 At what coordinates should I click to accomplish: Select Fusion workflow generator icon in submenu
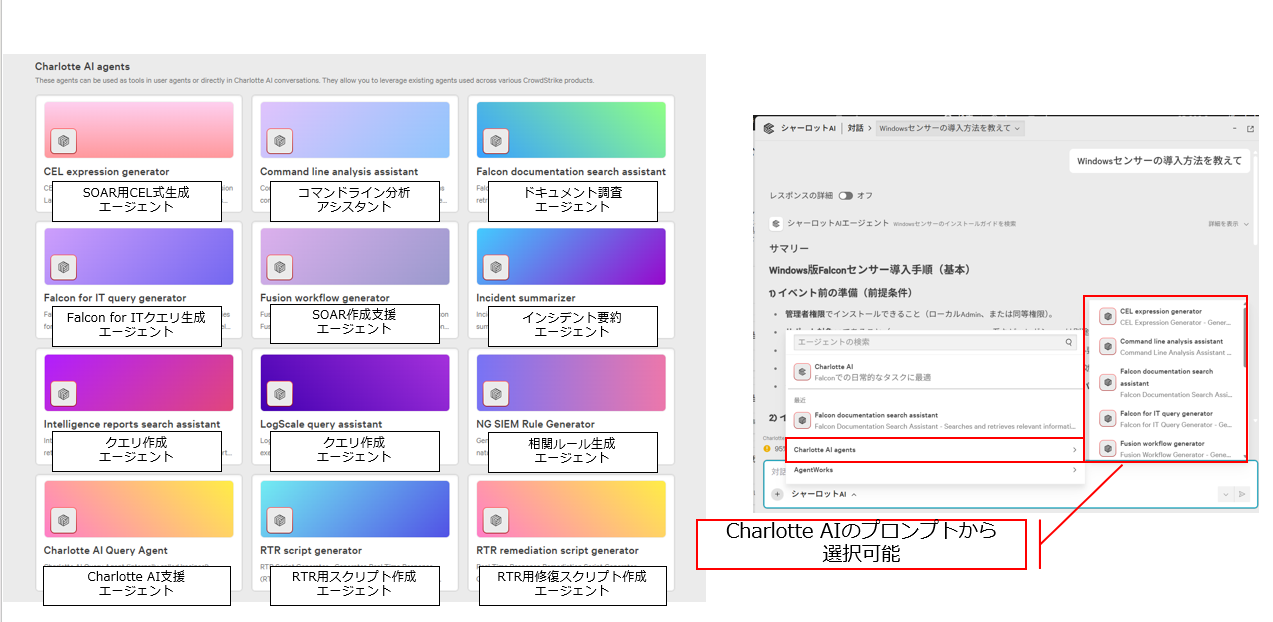(1108, 448)
